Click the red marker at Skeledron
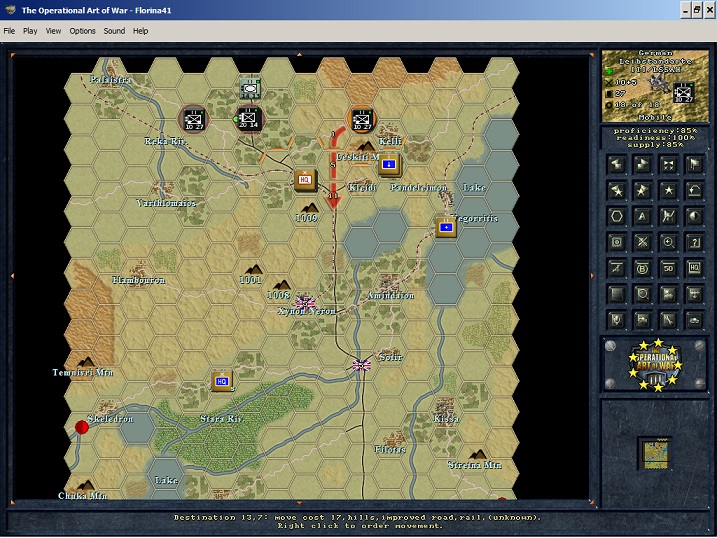Image resolution: width=717 pixels, height=538 pixels. point(82,427)
